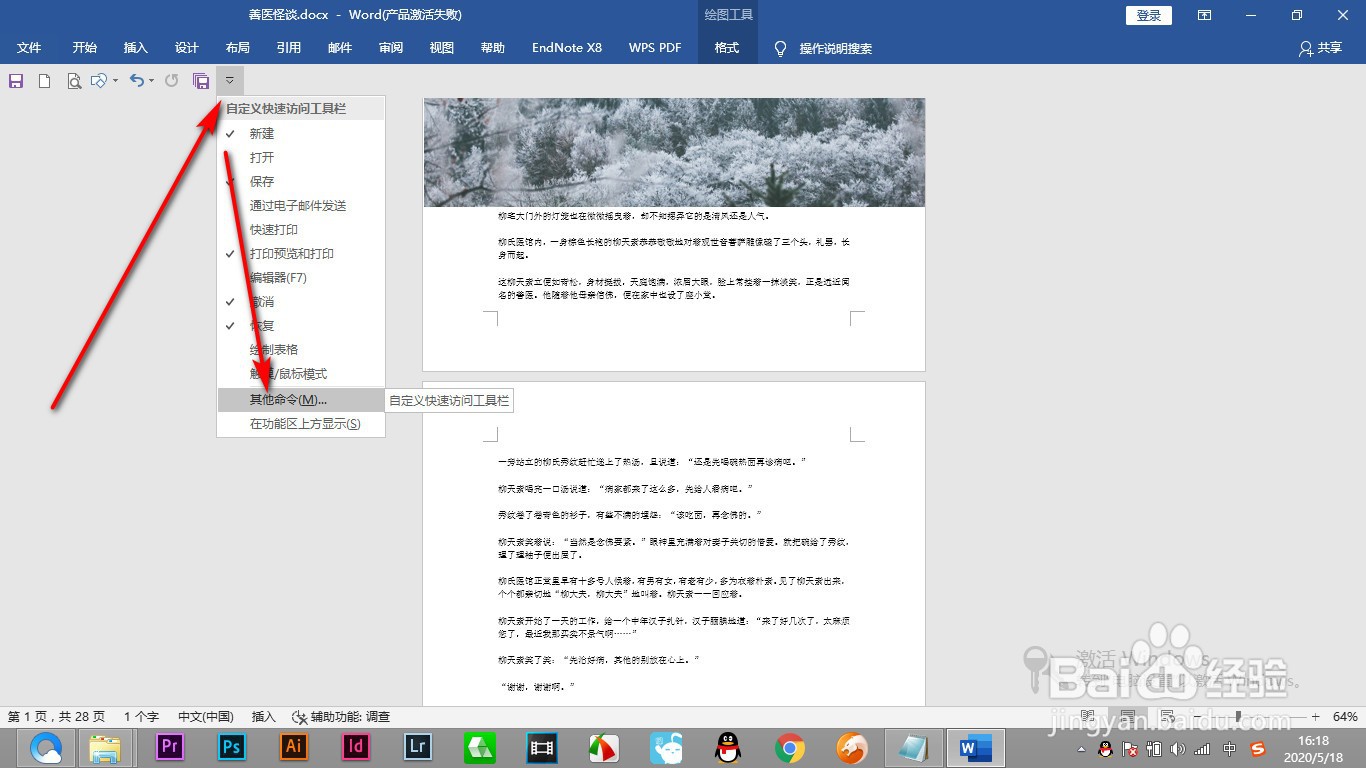Enable 编辑器(F7) in the customize menu
This screenshot has height=768, width=1366.
(301, 277)
